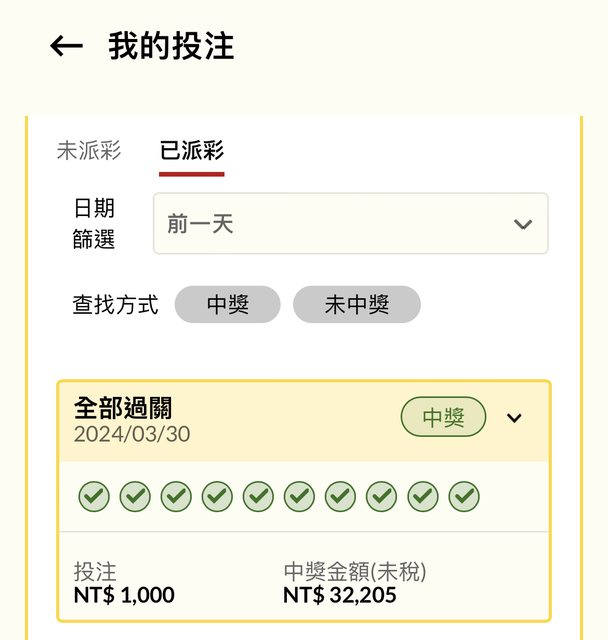Click the fifth green checkmark circle
Image resolution: width=608 pixels, height=640 pixels.
tap(258, 496)
